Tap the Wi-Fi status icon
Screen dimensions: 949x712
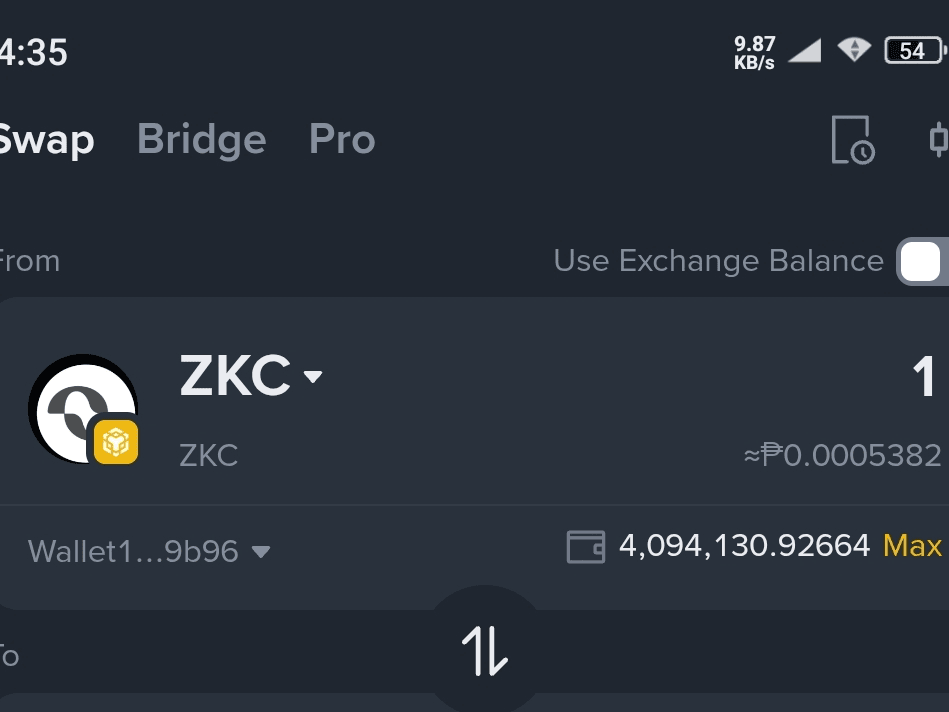[x=854, y=50]
